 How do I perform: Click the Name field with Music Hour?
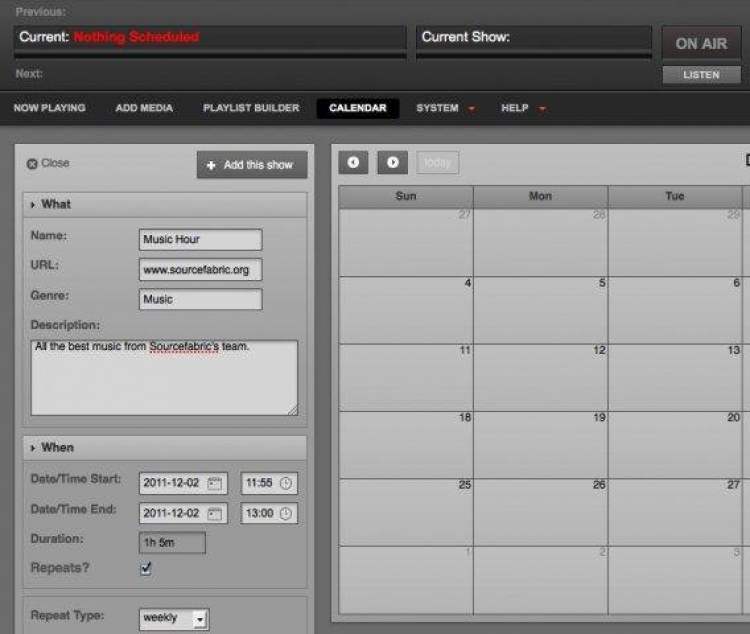point(200,240)
